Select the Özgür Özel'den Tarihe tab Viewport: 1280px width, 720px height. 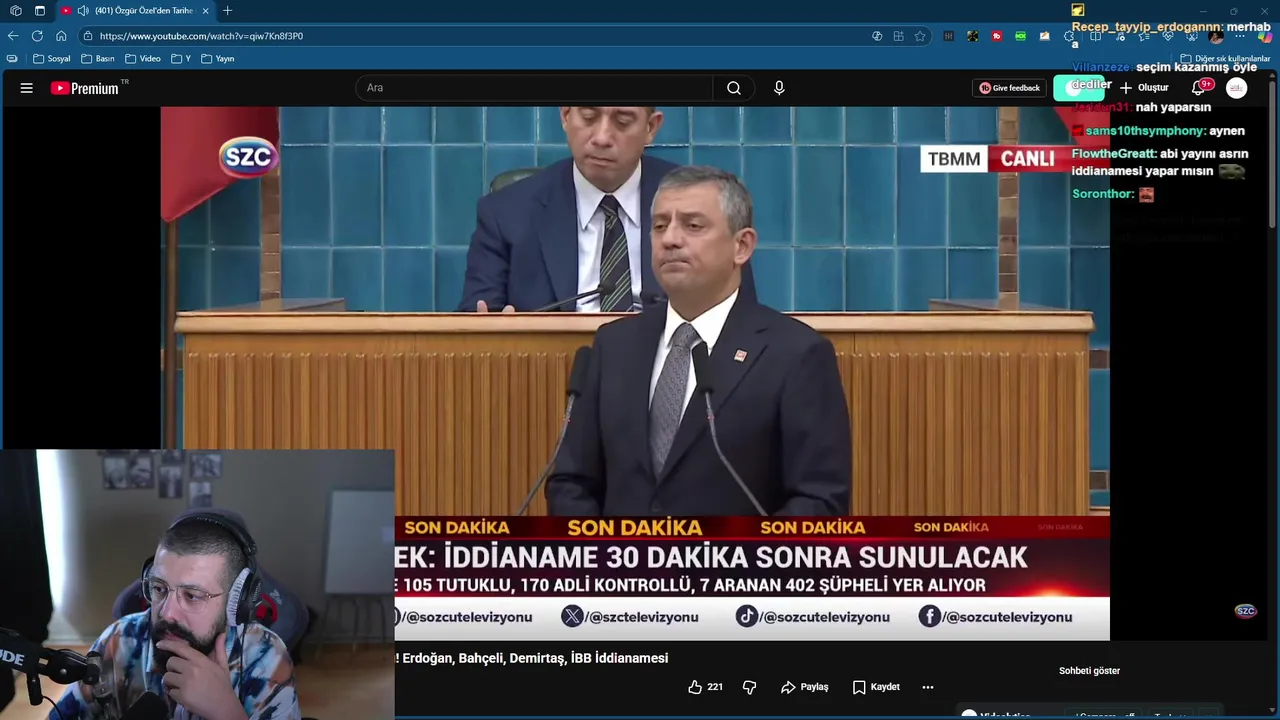point(135,11)
